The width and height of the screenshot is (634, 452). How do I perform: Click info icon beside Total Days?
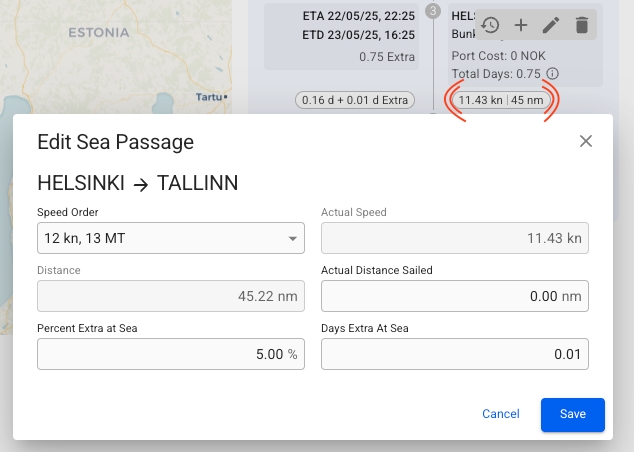[x=552, y=73]
